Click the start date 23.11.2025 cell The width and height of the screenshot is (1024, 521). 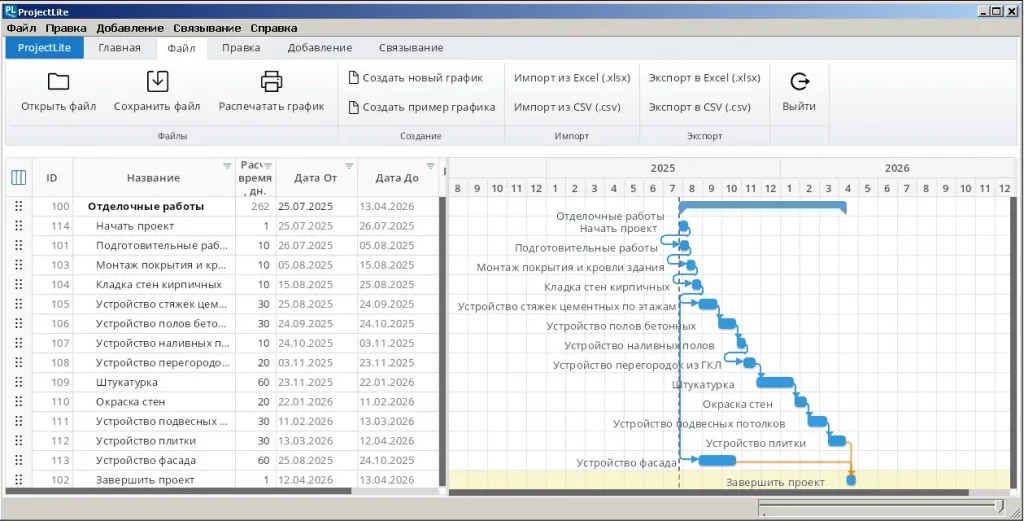click(x=306, y=383)
